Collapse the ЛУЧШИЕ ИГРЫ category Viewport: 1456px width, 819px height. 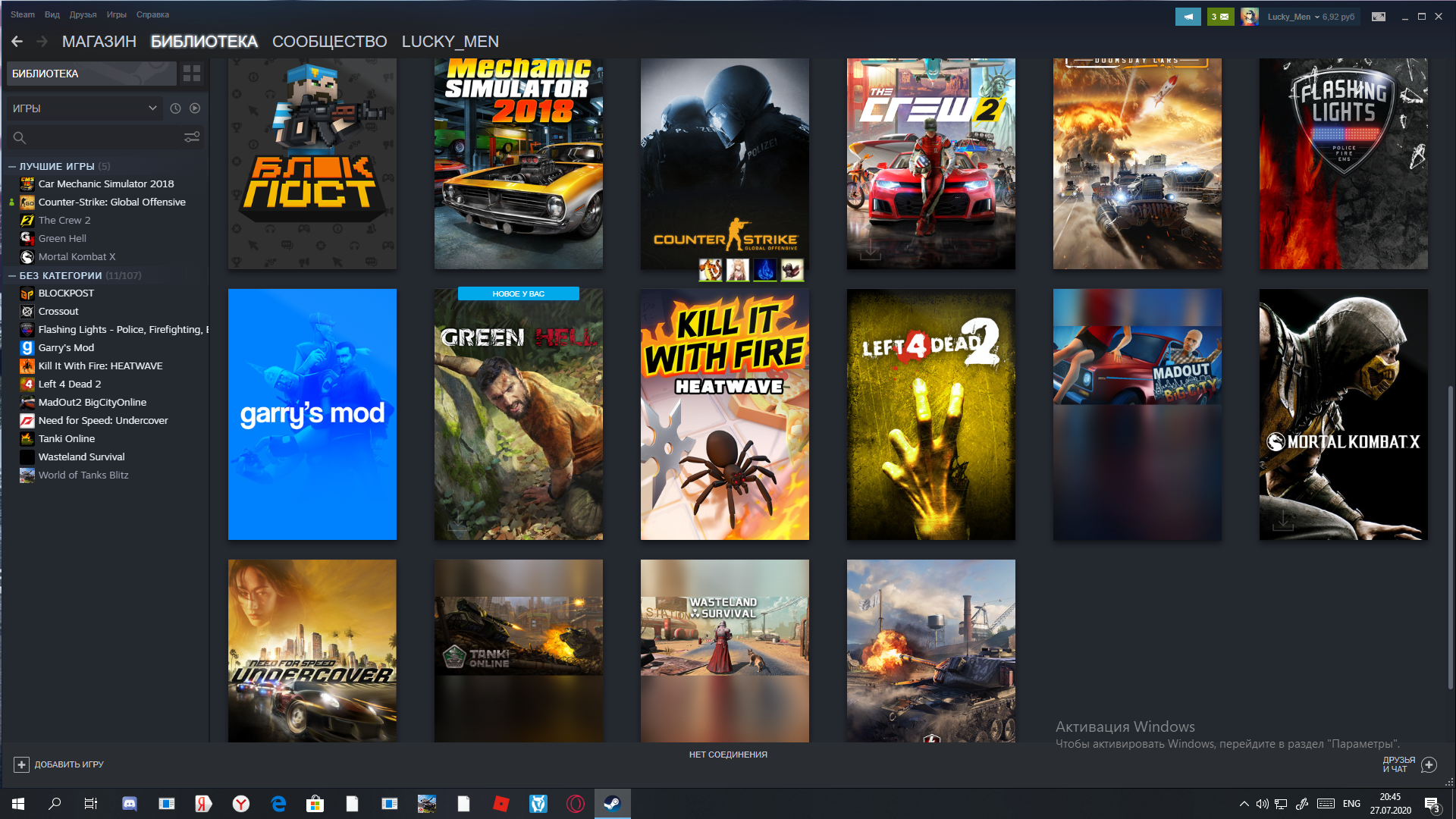(12, 166)
